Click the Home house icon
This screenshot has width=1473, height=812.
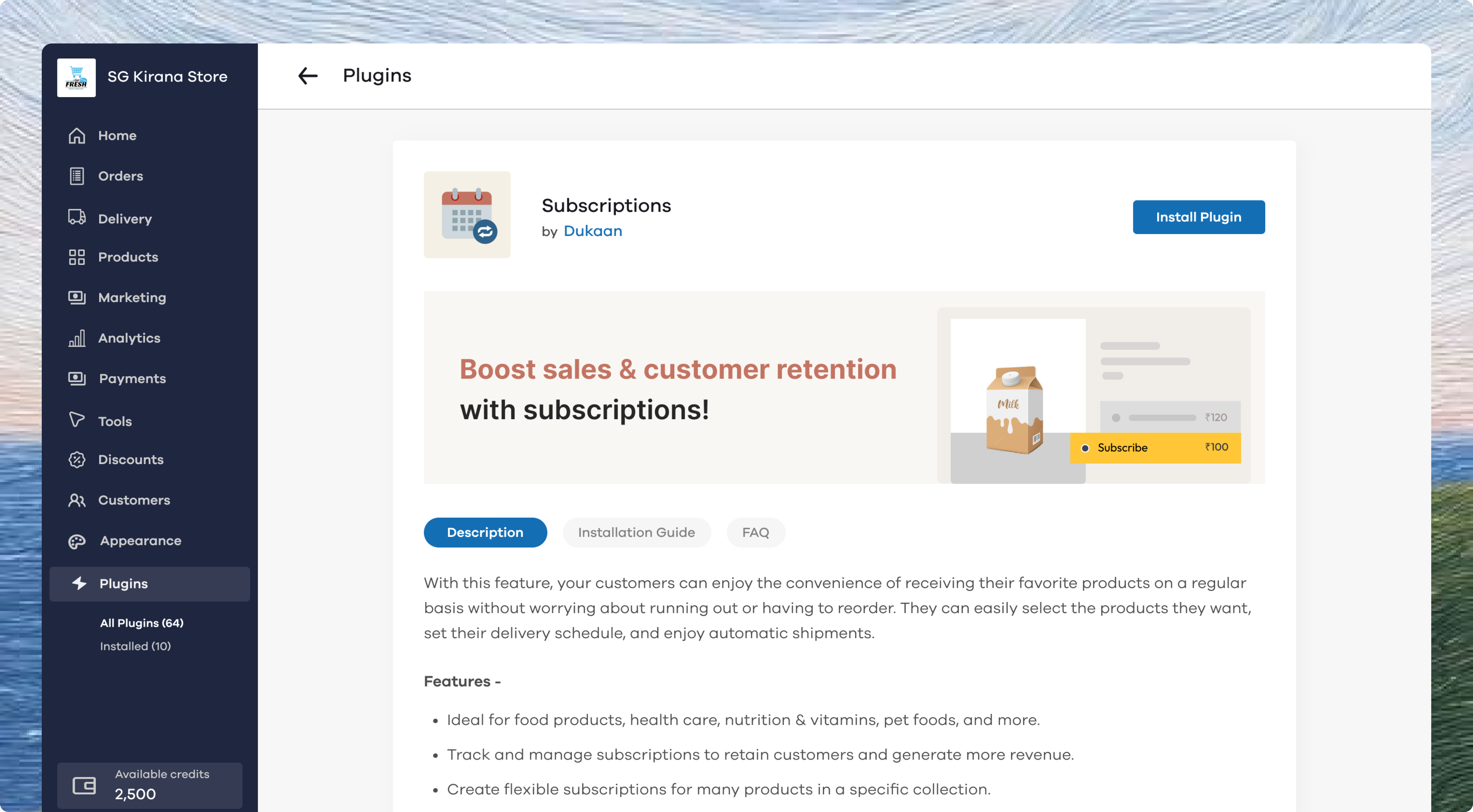point(77,135)
